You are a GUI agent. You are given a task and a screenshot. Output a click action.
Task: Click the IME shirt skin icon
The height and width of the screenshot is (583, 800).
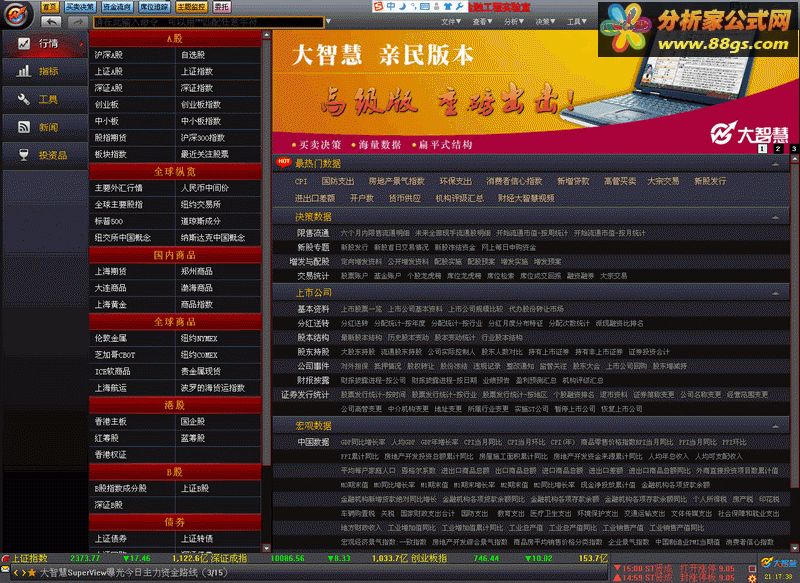(447, 6)
